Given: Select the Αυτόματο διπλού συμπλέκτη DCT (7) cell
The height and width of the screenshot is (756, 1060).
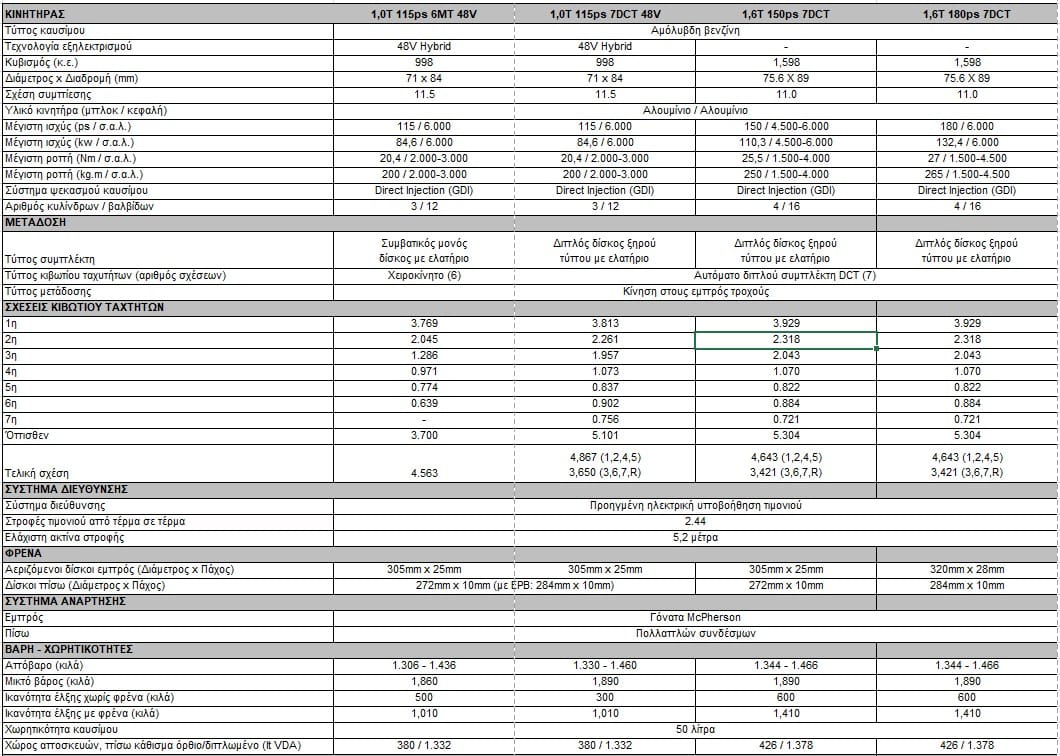Looking at the screenshot, I should pos(784,275).
